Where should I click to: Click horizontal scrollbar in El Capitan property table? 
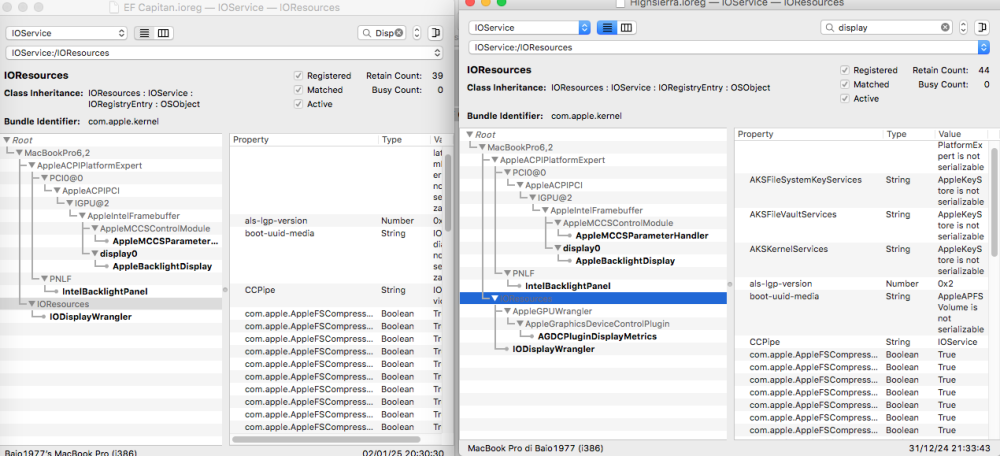click(326, 439)
